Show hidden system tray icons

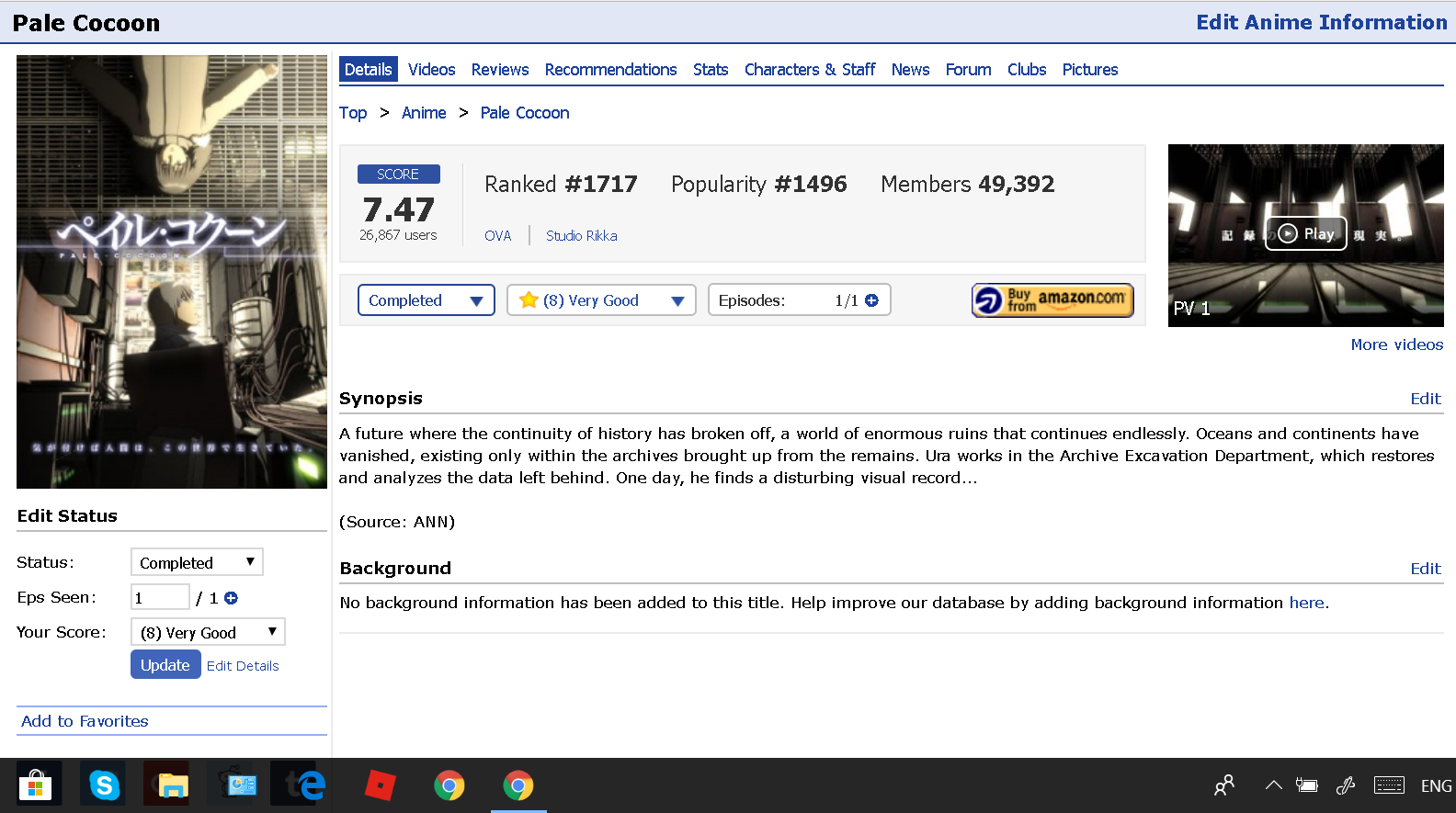tap(1273, 785)
